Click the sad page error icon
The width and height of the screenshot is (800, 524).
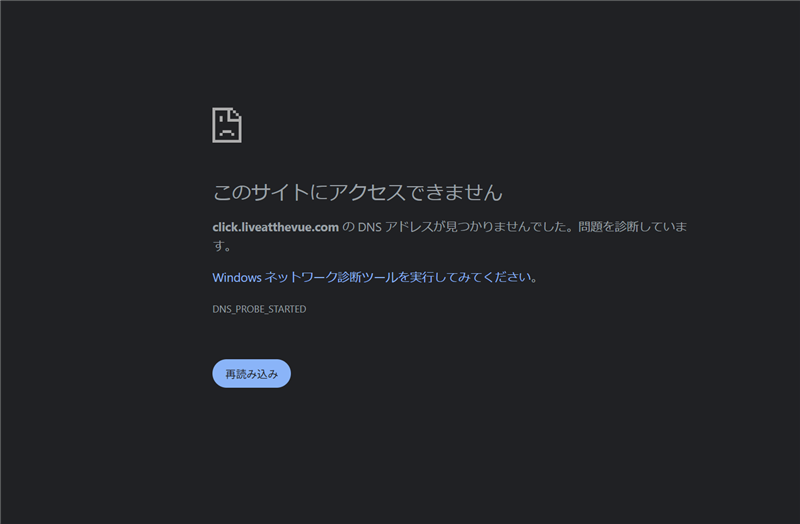point(227,125)
